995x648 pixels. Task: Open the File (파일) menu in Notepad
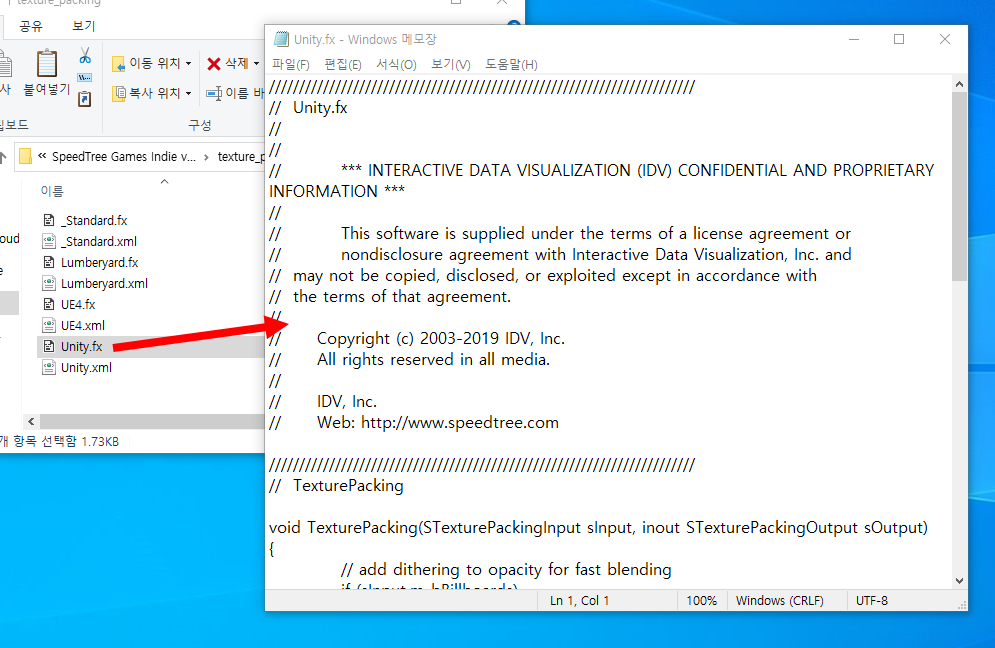click(x=291, y=65)
